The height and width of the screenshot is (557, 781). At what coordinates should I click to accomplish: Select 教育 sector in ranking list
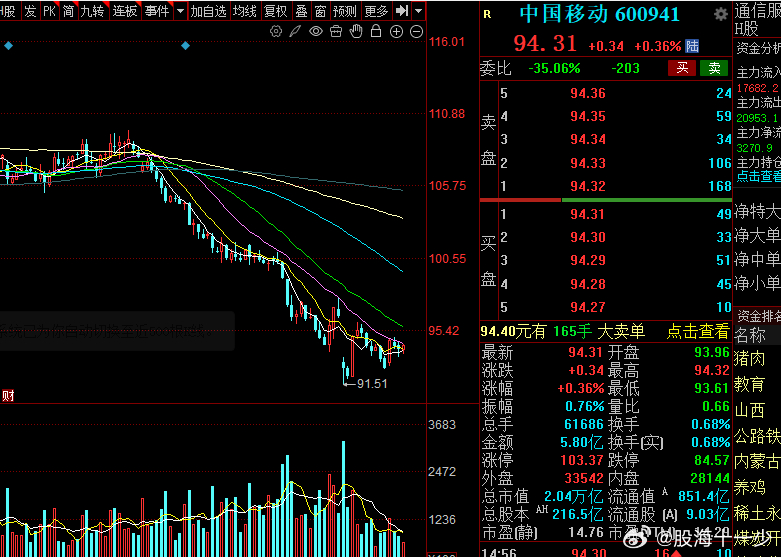click(x=750, y=384)
